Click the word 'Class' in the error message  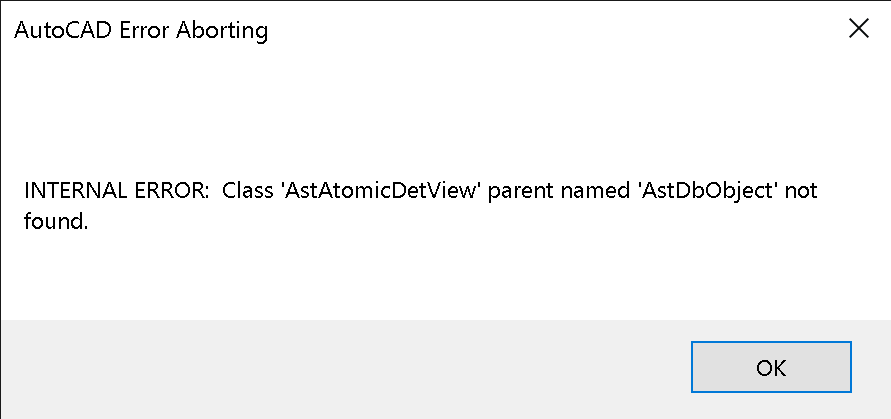246,190
